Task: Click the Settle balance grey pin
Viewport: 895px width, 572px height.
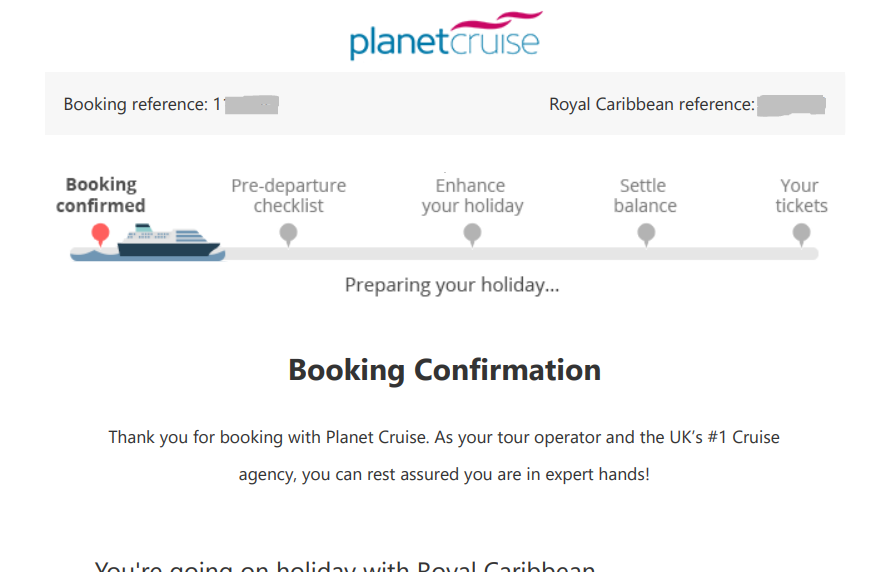Action: (x=646, y=235)
